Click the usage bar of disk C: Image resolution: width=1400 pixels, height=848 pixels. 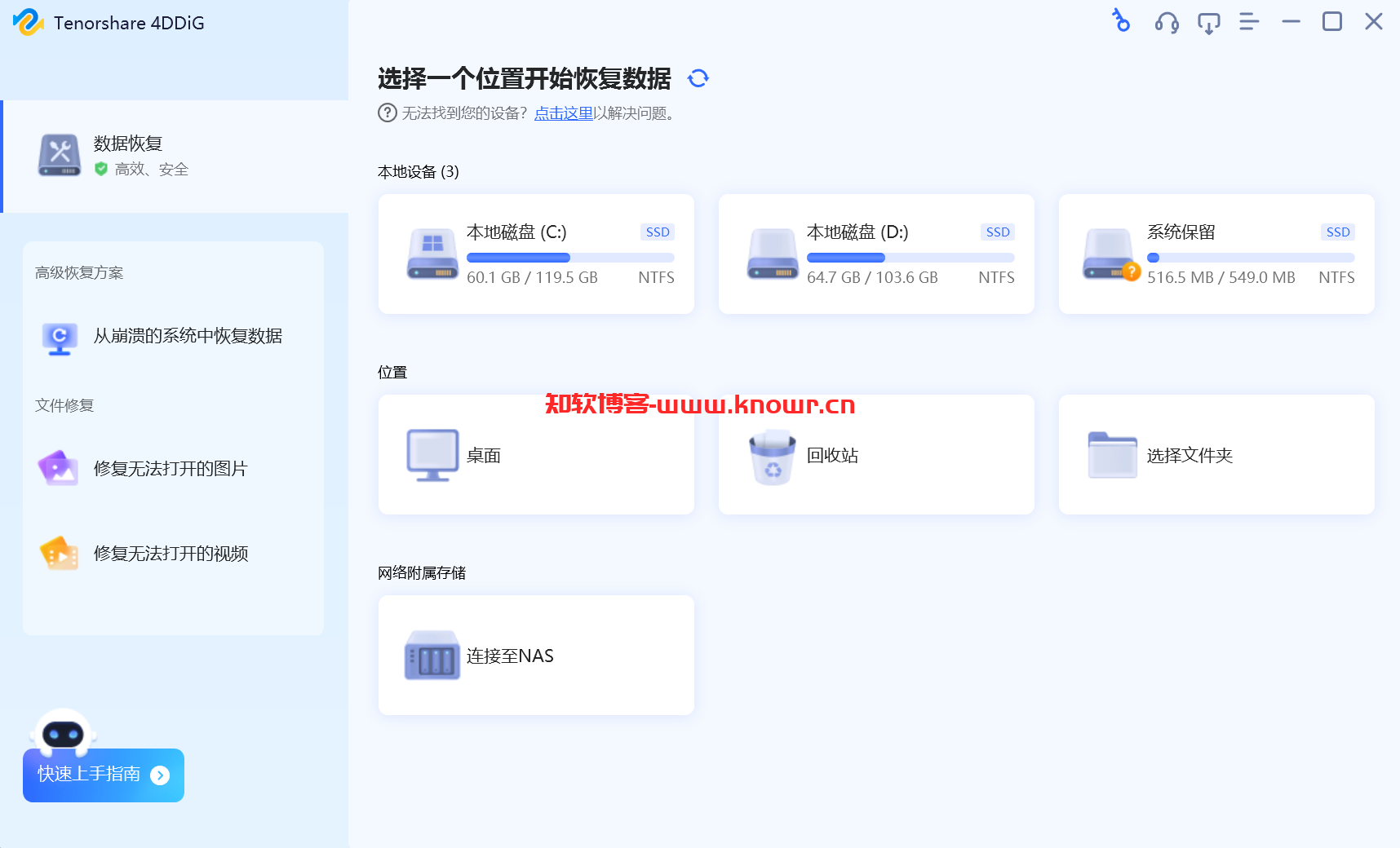(x=570, y=258)
